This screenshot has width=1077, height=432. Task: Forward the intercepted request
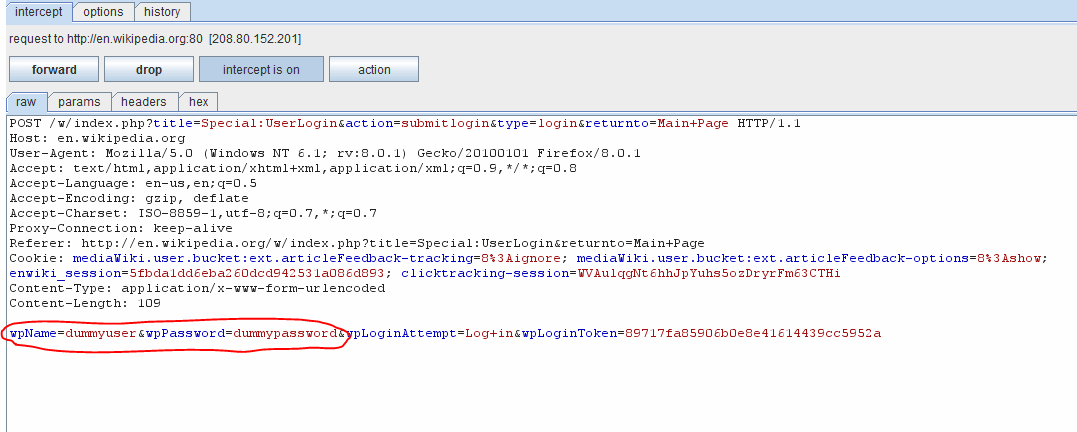(x=54, y=69)
